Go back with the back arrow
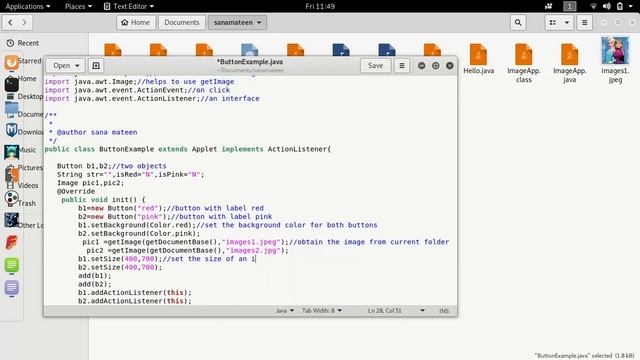 [x=10, y=22]
